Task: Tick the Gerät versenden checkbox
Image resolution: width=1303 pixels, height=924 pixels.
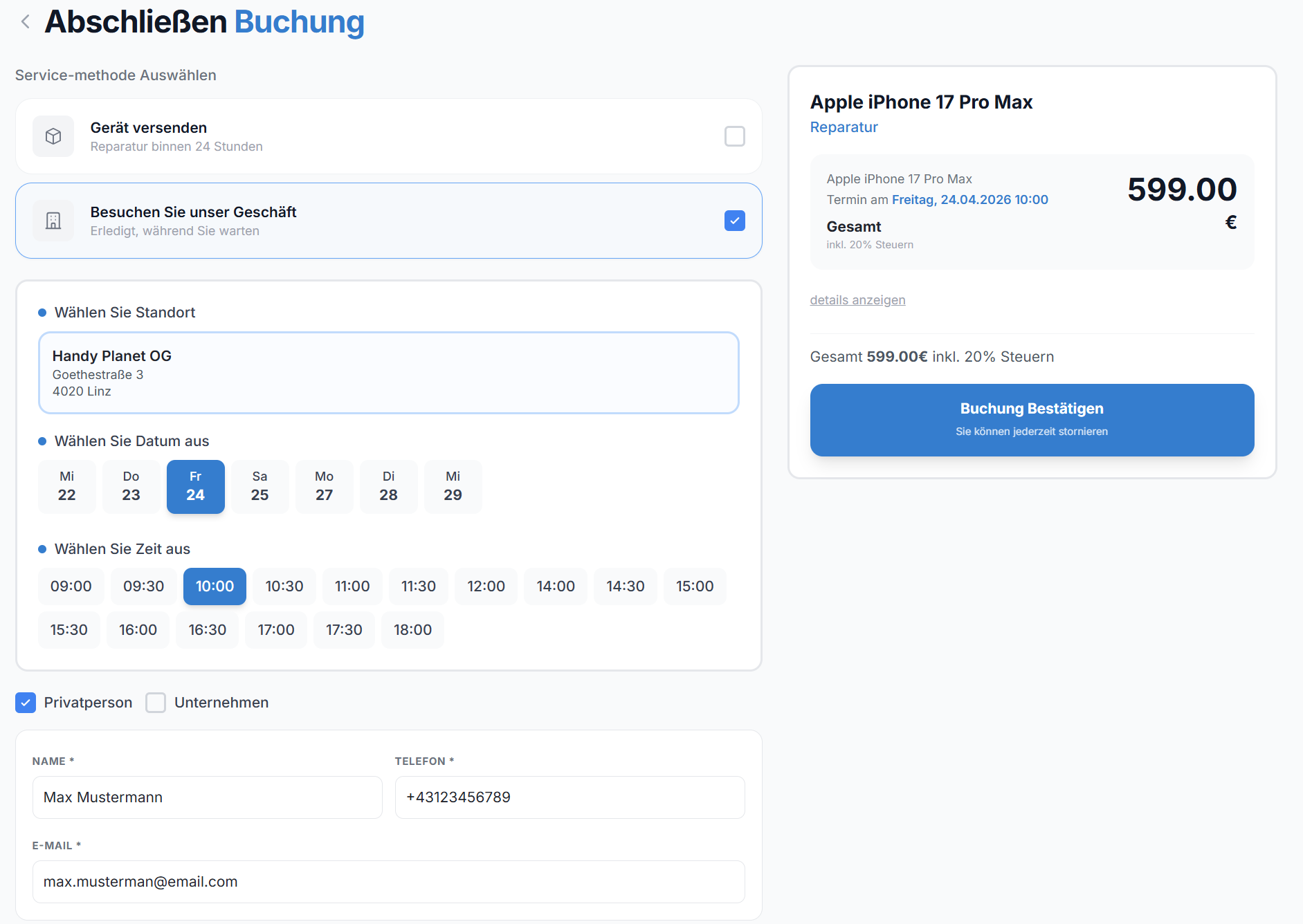Action: [735, 136]
